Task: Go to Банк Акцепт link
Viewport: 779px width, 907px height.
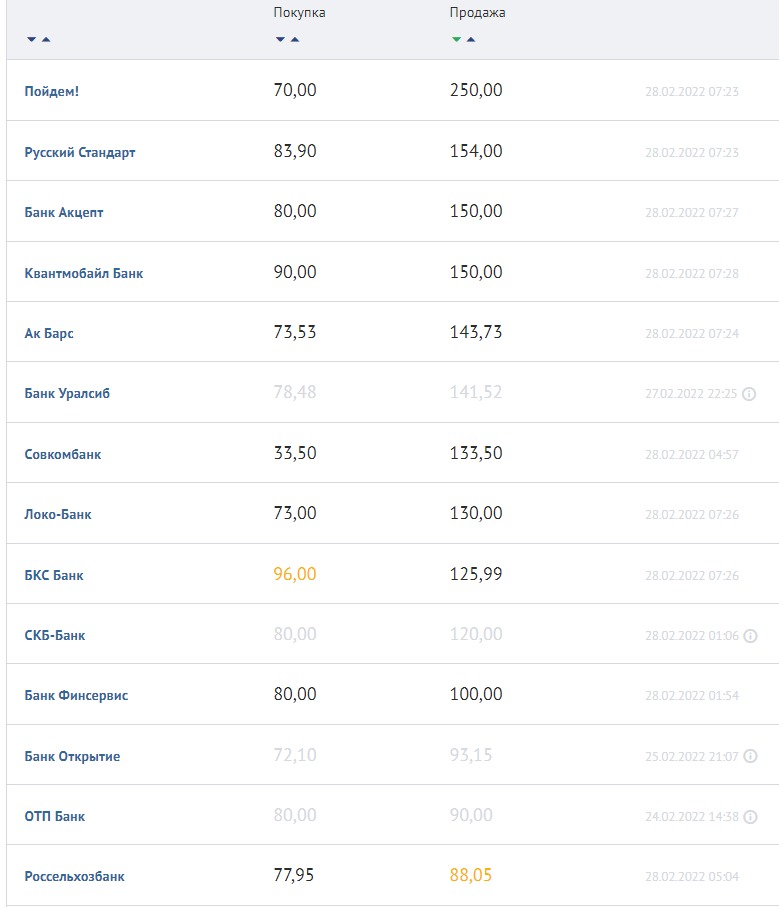Action: click(64, 213)
